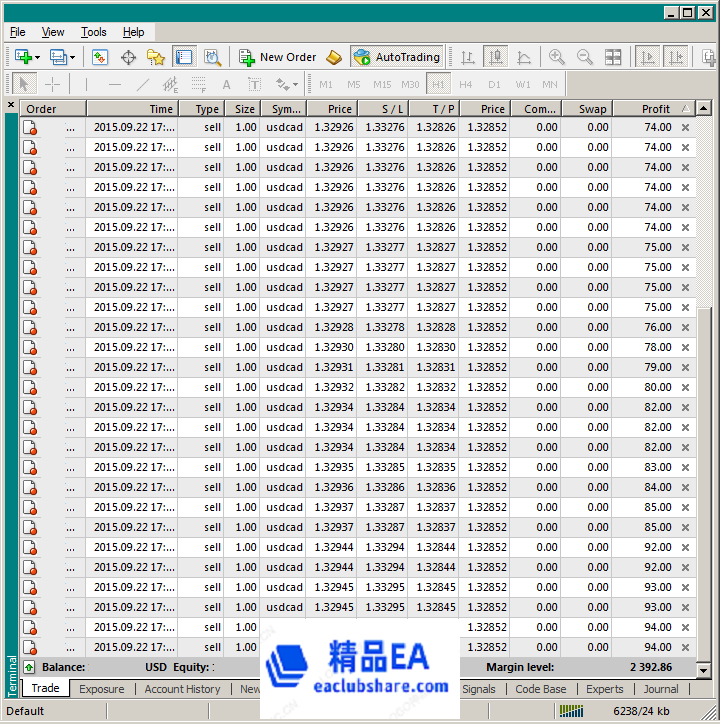This screenshot has width=720, height=724.
Task: Close the order with profit 80.00
Action: click(x=685, y=387)
